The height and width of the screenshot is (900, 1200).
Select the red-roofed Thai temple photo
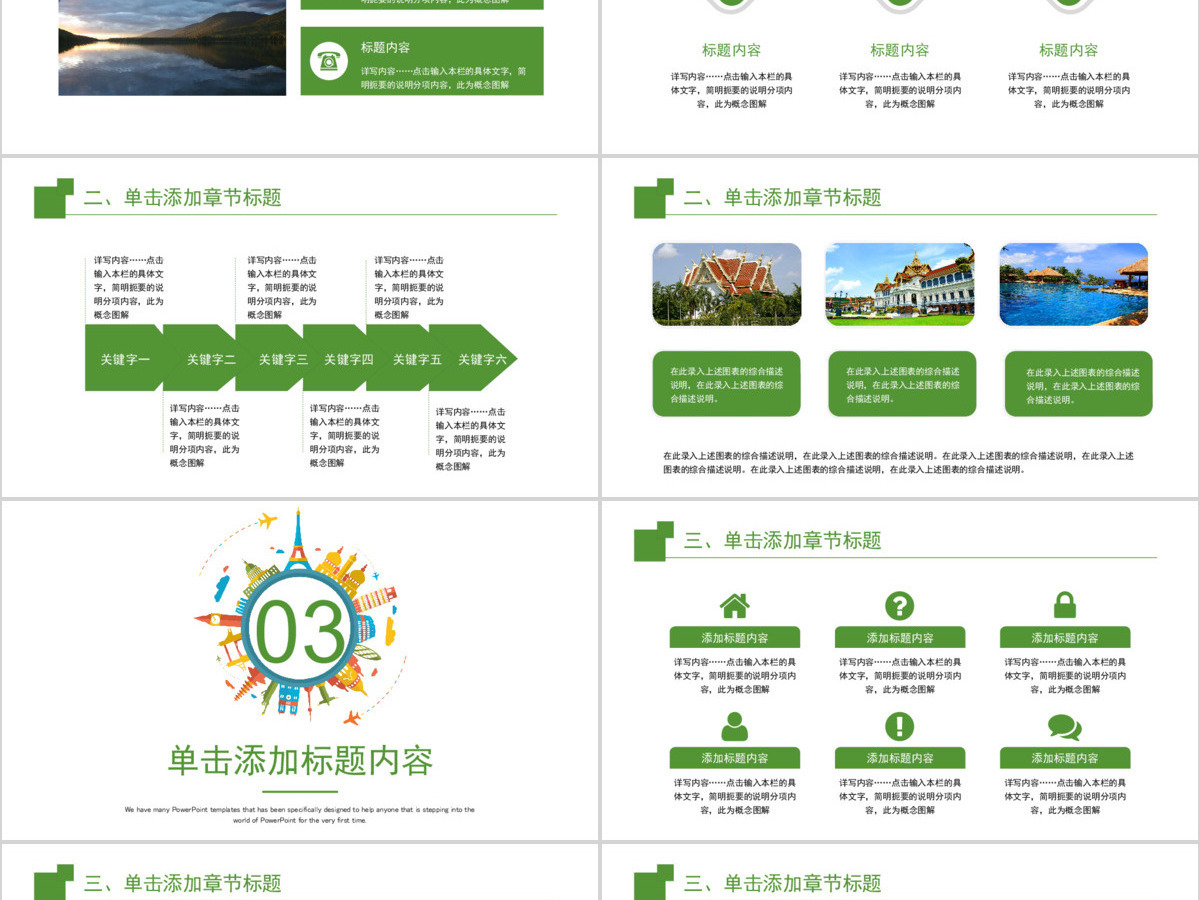pos(727,284)
